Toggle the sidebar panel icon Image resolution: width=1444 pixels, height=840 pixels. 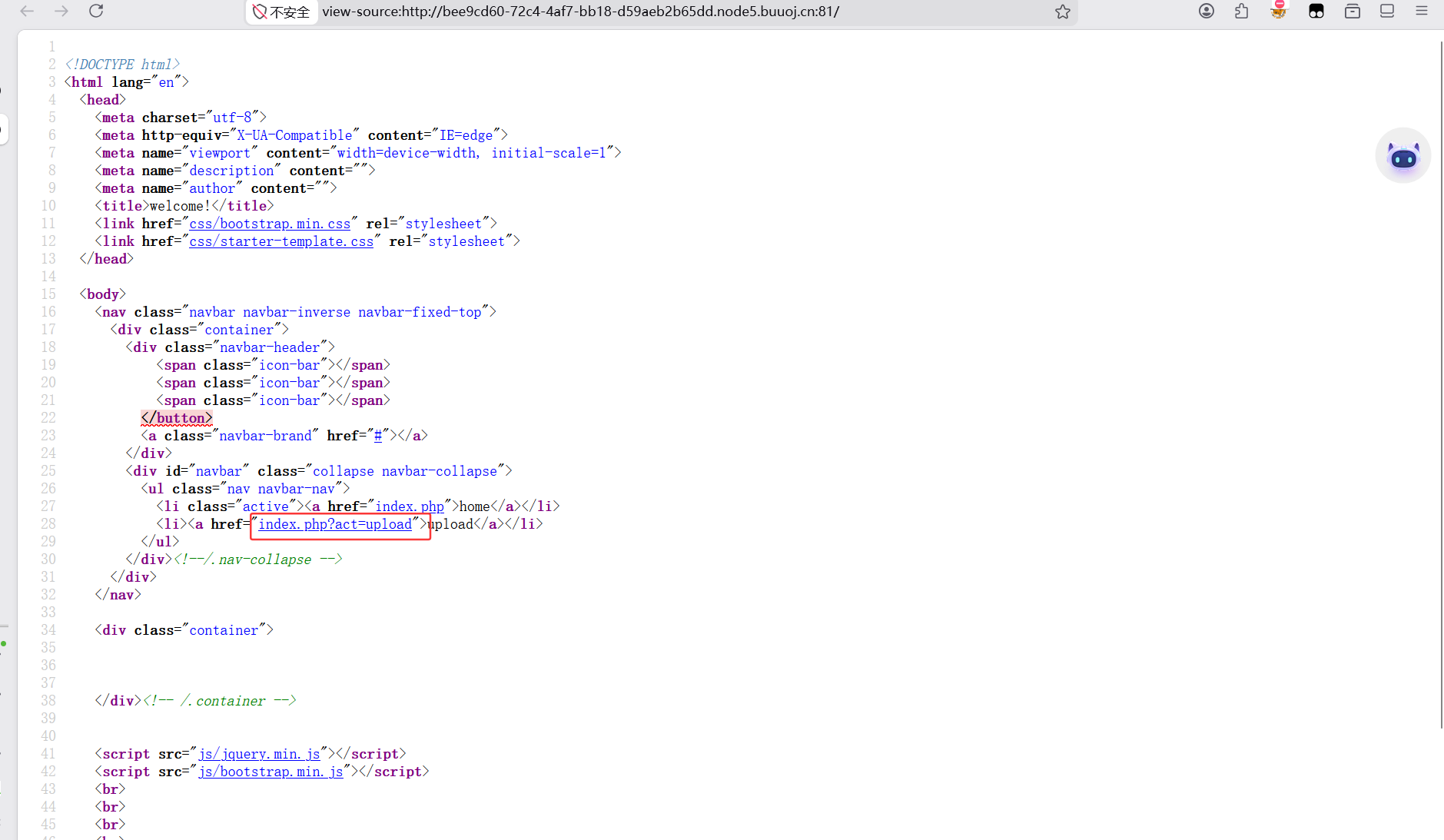click(1387, 11)
